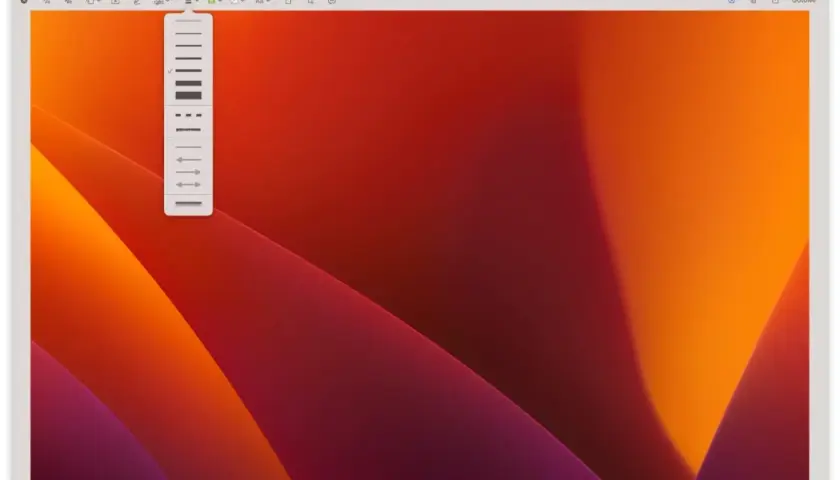The image size is (840, 480).
Task: Pick the third line weight option
Action: tap(188, 46)
